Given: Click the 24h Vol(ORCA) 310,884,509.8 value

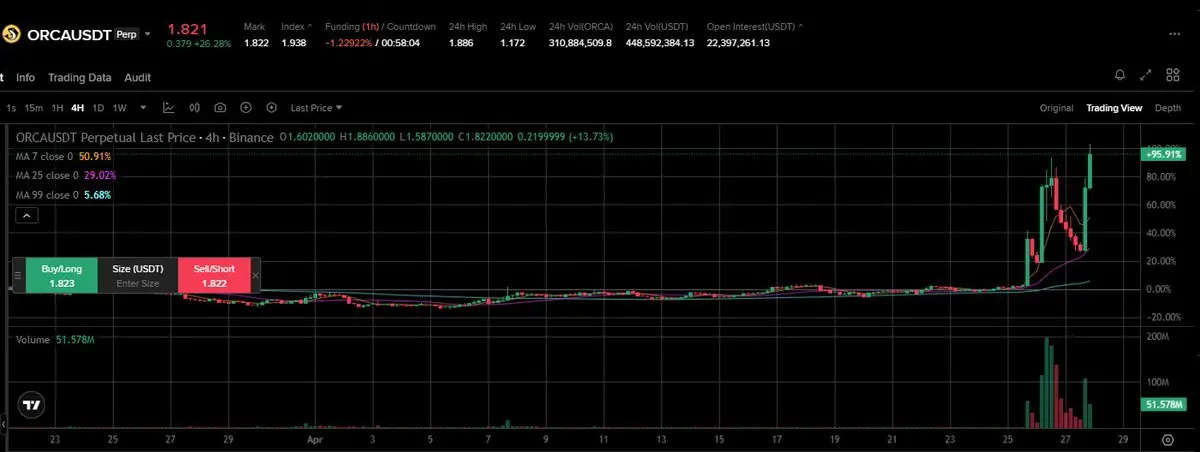Looking at the screenshot, I should 580,42.
